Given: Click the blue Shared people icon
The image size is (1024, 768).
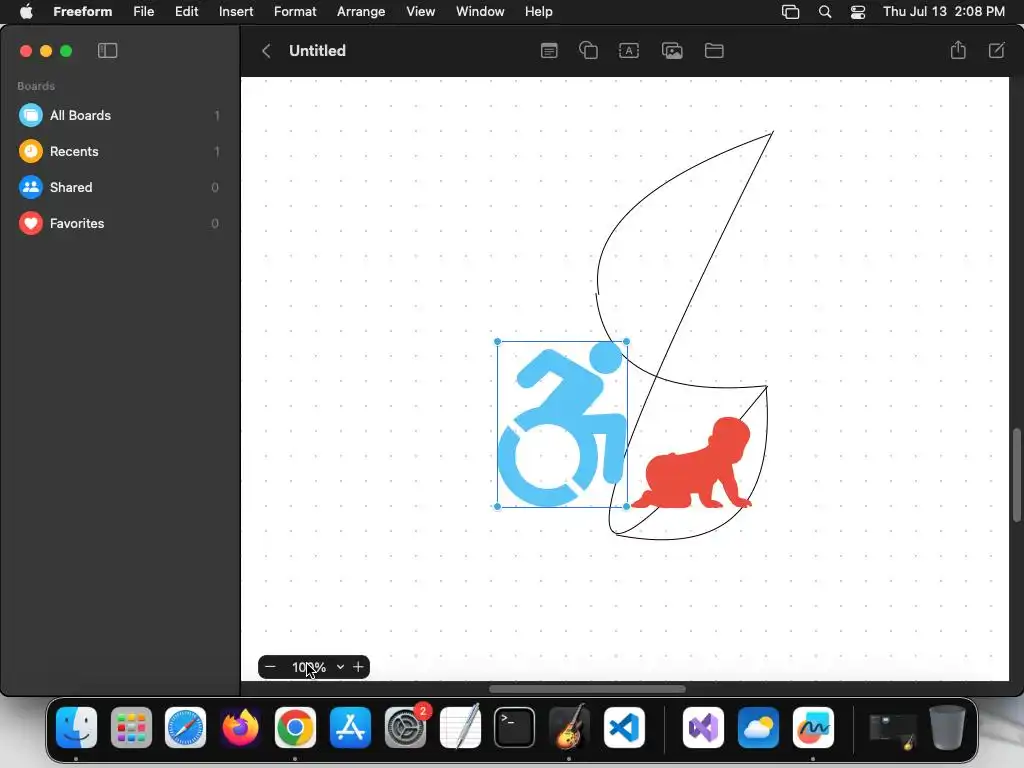Looking at the screenshot, I should tap(31, 187).
